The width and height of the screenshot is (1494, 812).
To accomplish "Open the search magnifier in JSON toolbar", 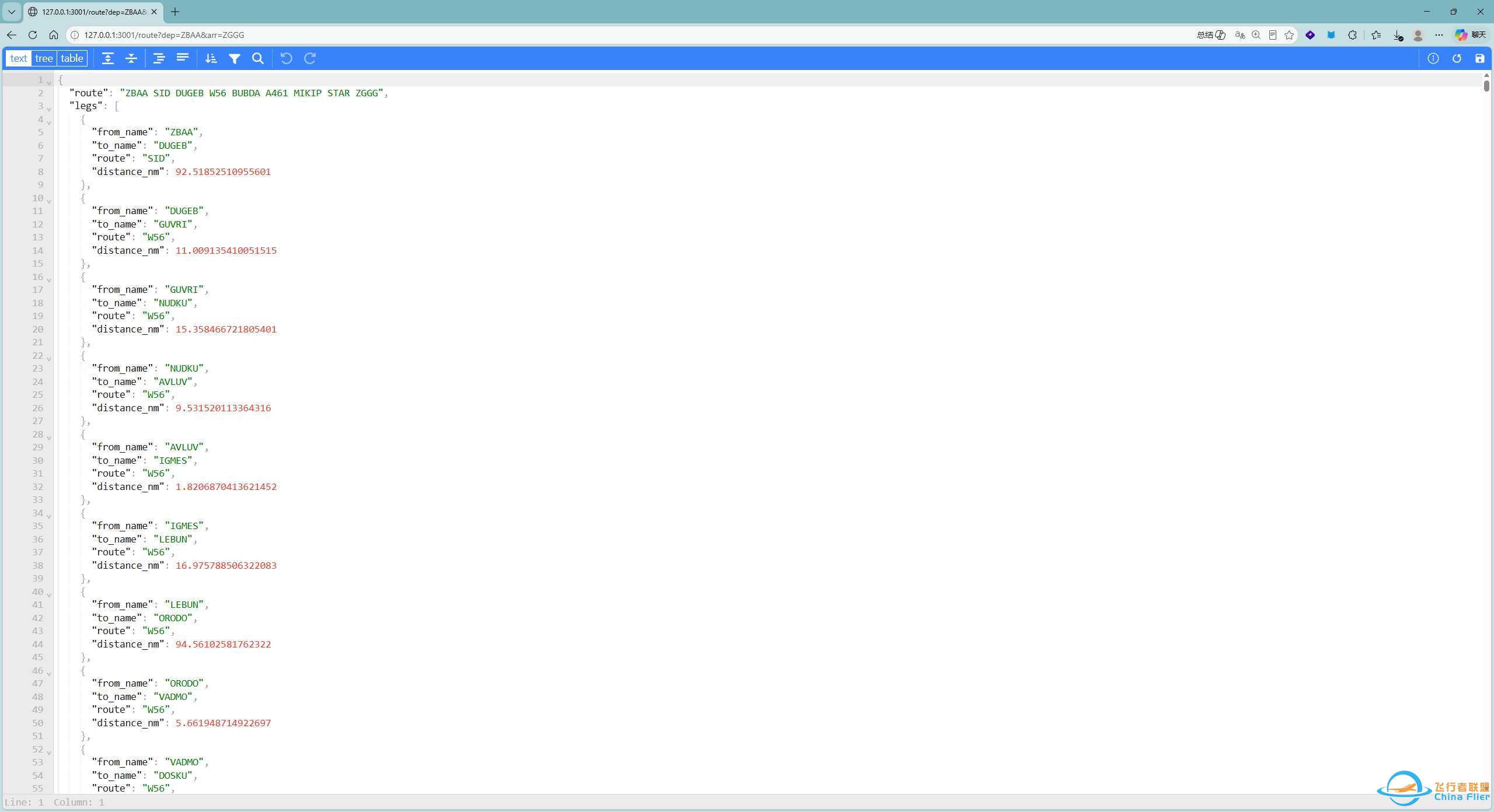I will click(258, 58).
